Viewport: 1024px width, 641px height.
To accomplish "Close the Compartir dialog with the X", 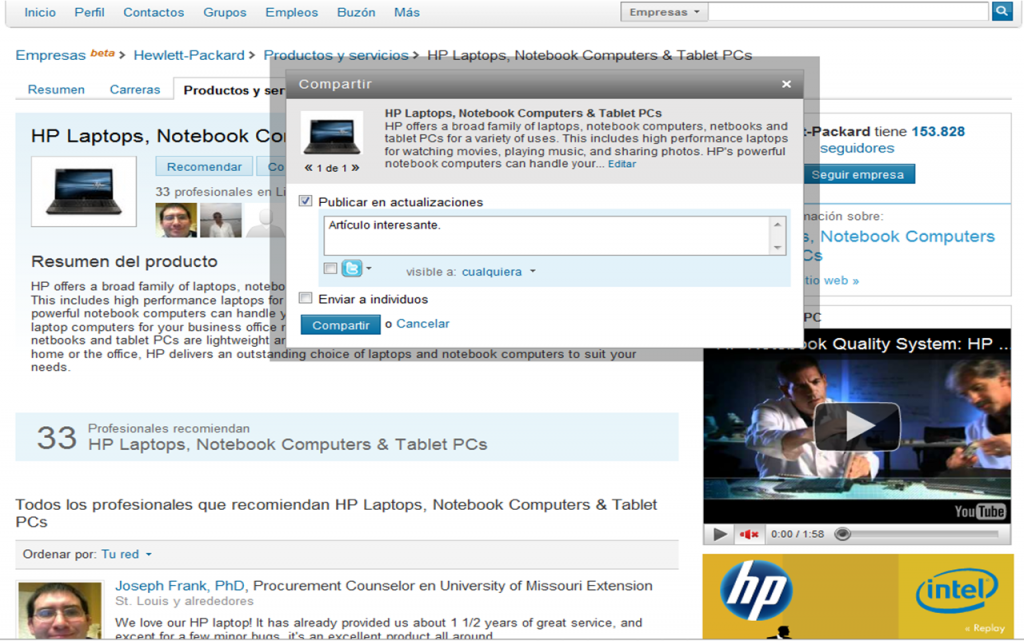I will click(x=786, y=84).
